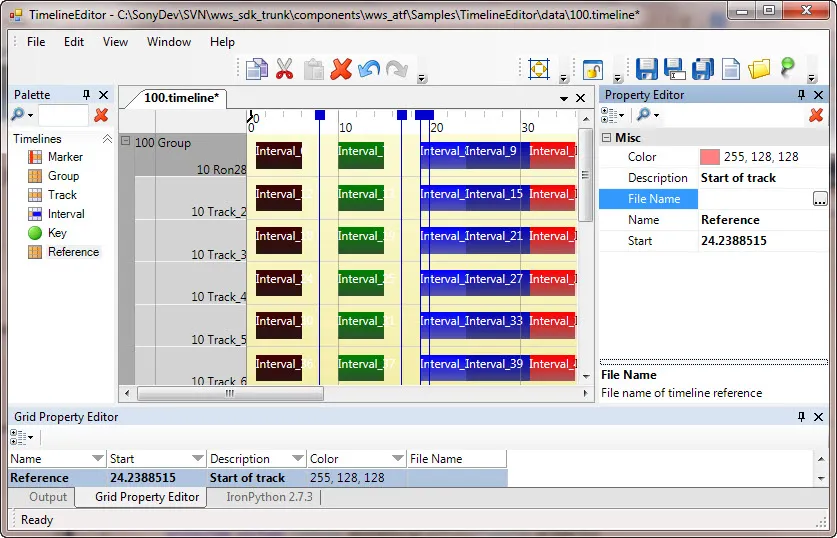Click the padlock Lock icon in toolbar

pyautogui.click(x=593, y=69)
